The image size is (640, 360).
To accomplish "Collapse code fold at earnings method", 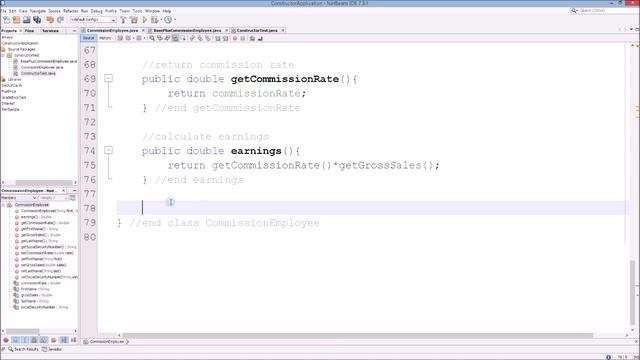I will 108,150.
